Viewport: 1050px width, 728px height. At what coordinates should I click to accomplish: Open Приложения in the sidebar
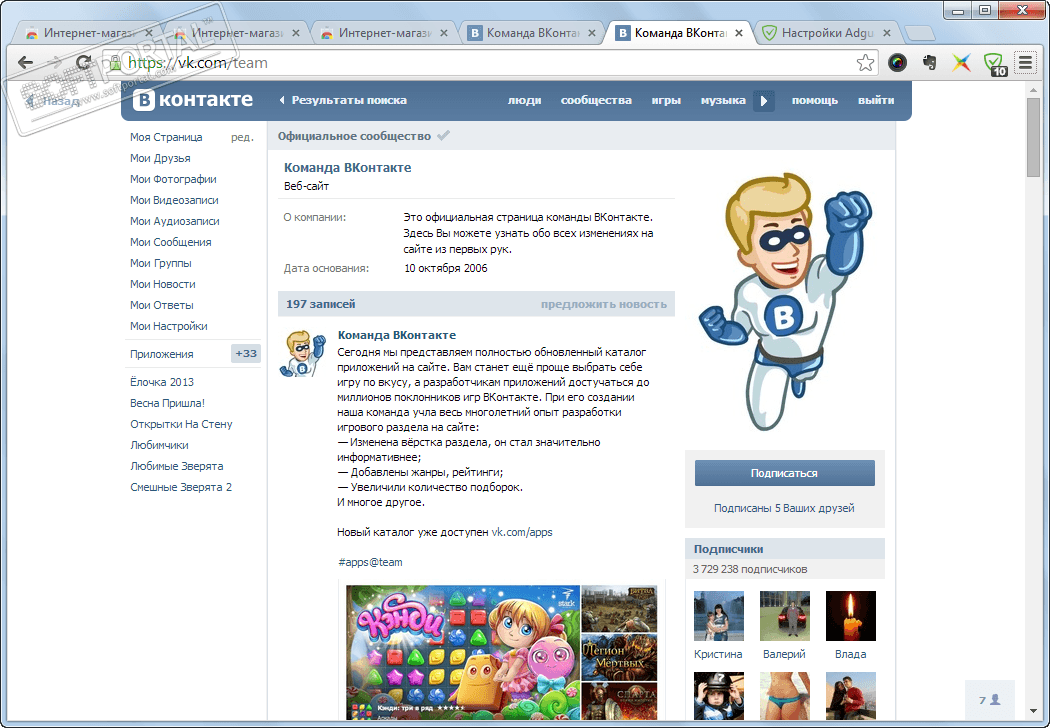(x=161, y=354)
